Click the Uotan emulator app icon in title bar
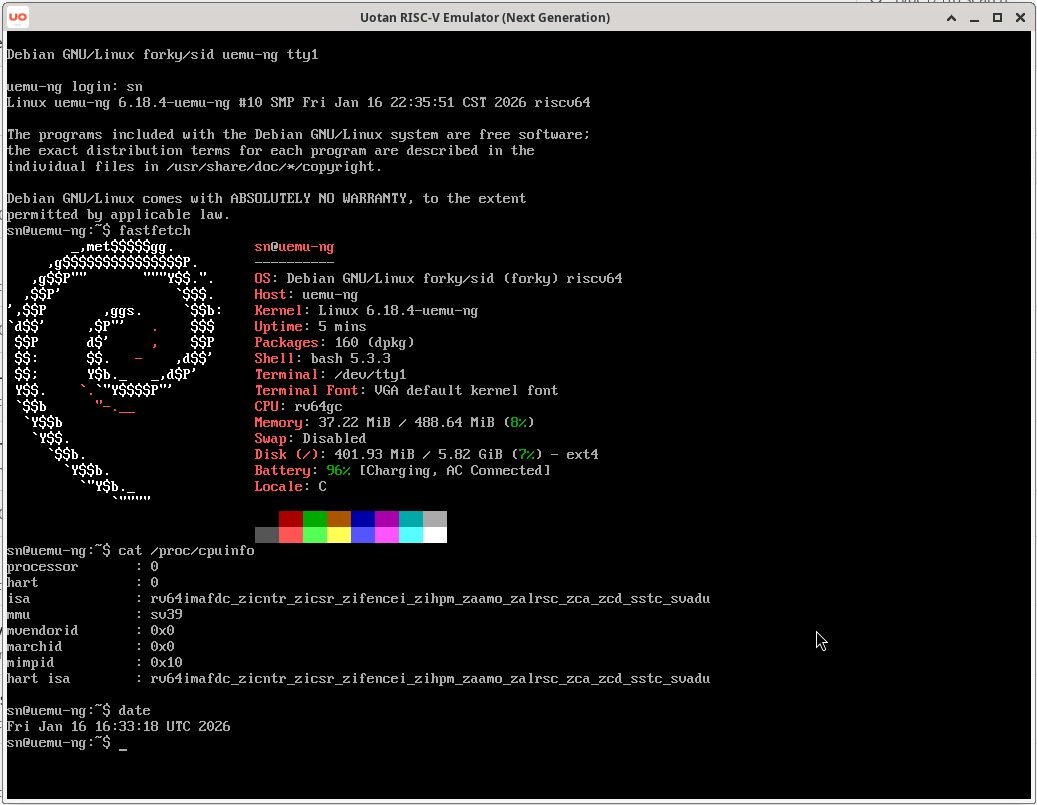This screenshot has width=1037, height=805. 18,17
